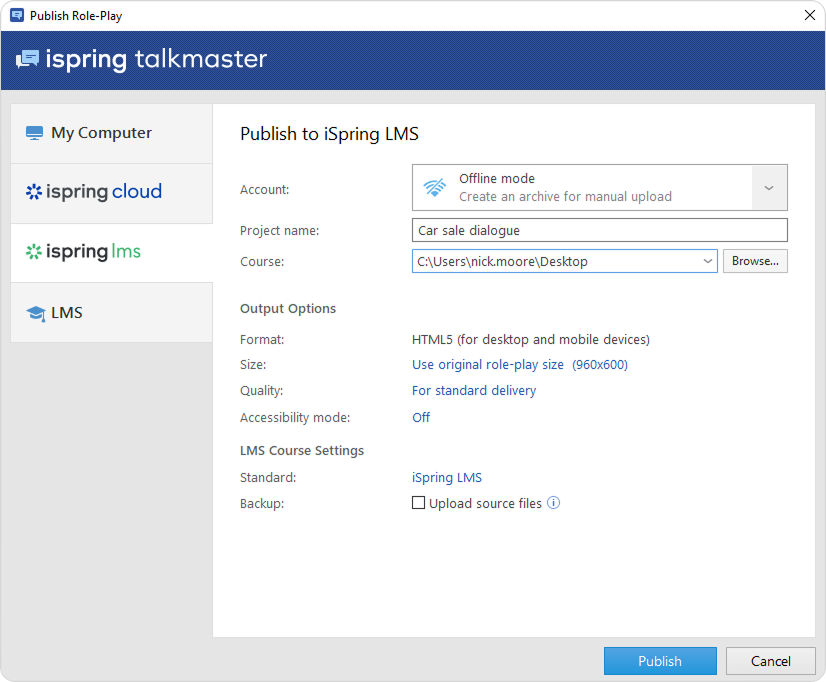
Task: Enable the Upload source files checkbox
Action: point(419,503)
